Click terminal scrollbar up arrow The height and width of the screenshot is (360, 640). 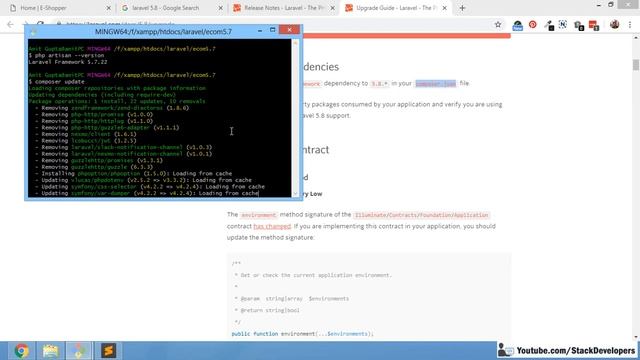click(296, 43)
